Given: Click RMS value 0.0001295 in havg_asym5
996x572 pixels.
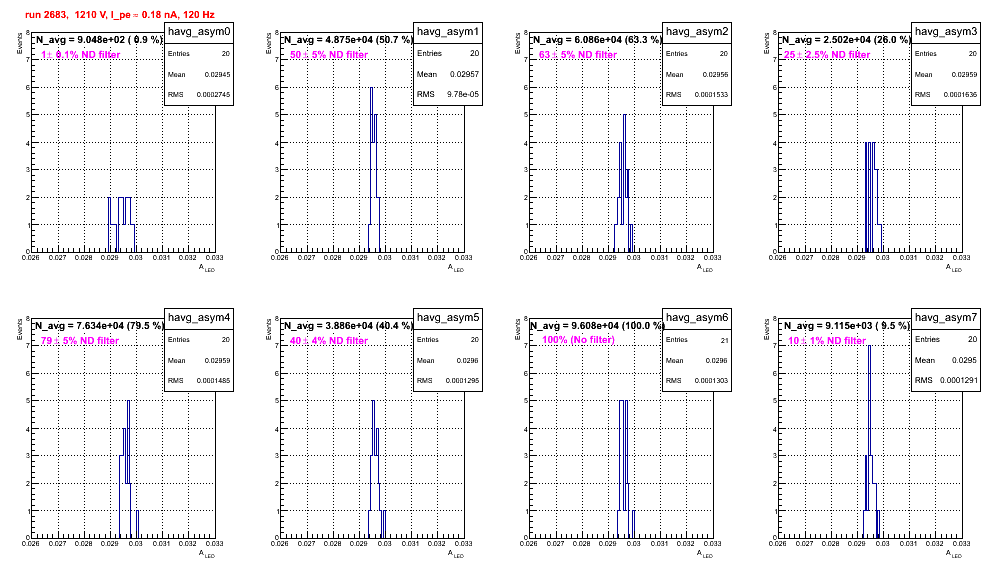Looking at the screenshot, I should (462, 380).
